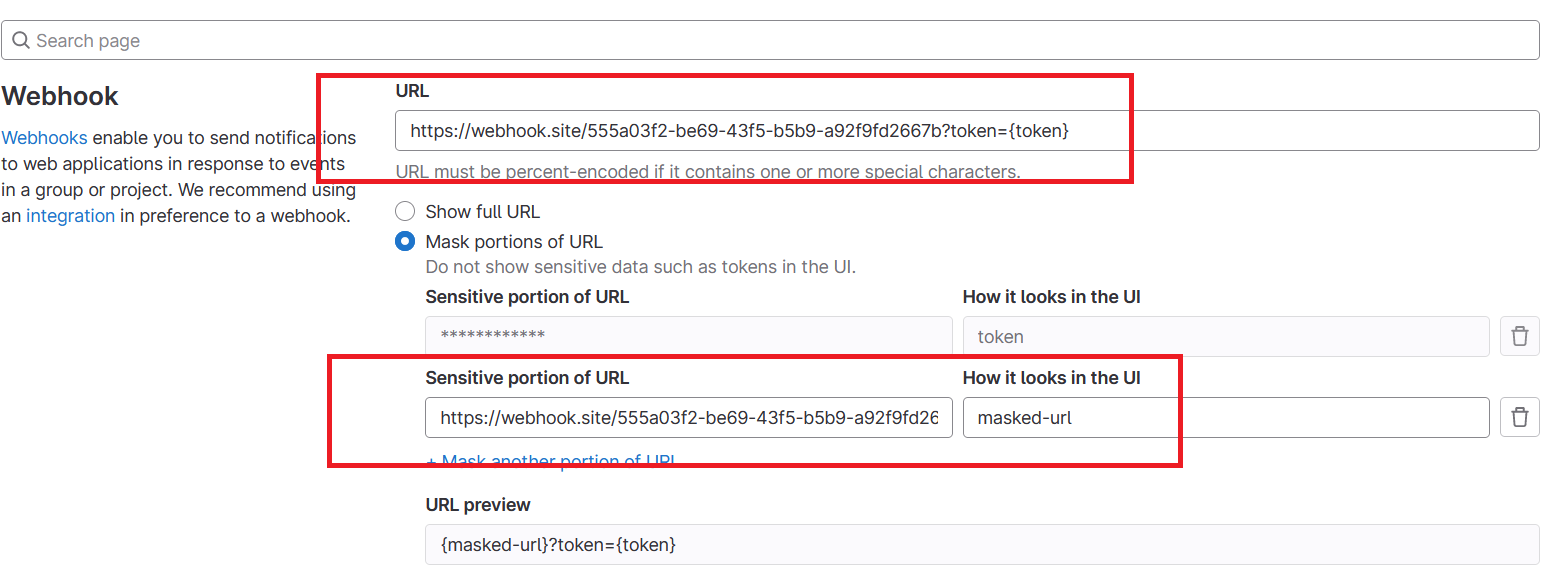Edit sensitive portion field containing webhook.site
This screenshot has width=1559, height=587.
click(688, 418)
